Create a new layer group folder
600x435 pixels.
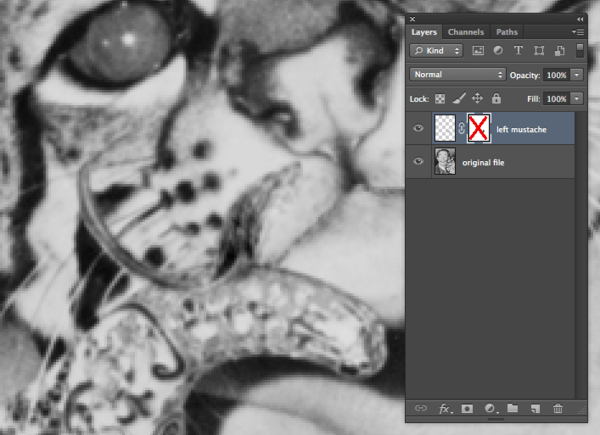(x=512, y=409)
